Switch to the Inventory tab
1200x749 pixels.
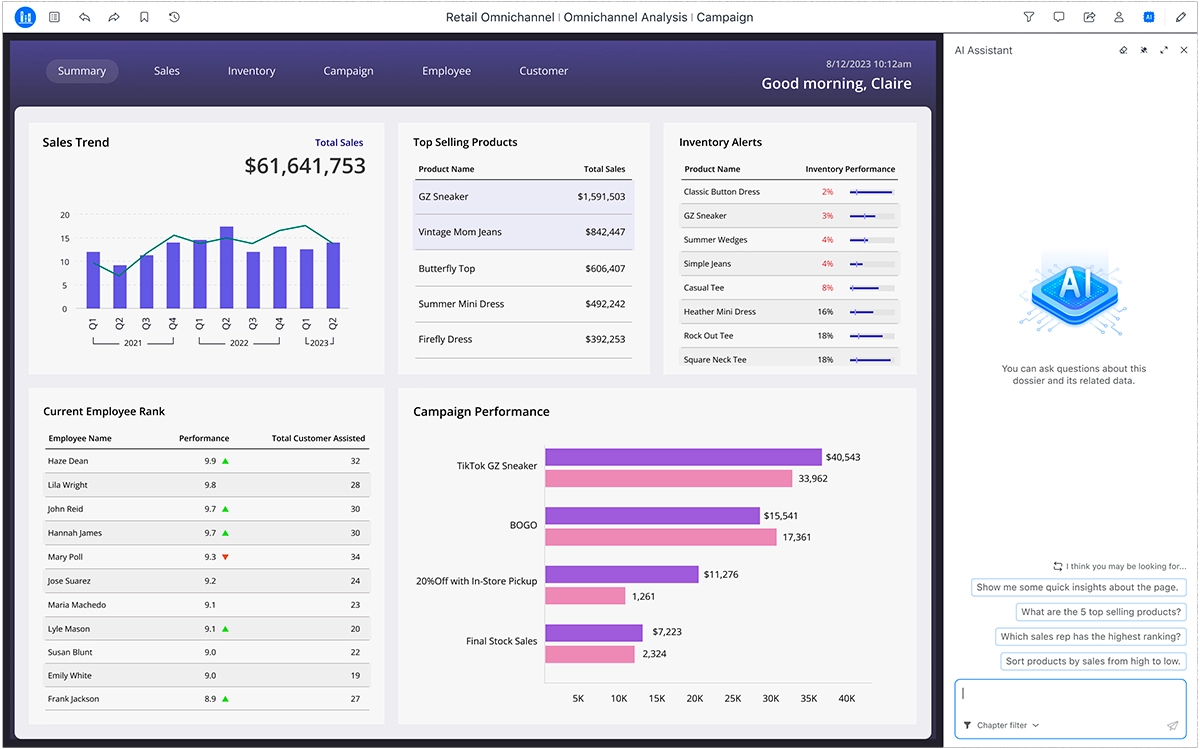[251, 71]
